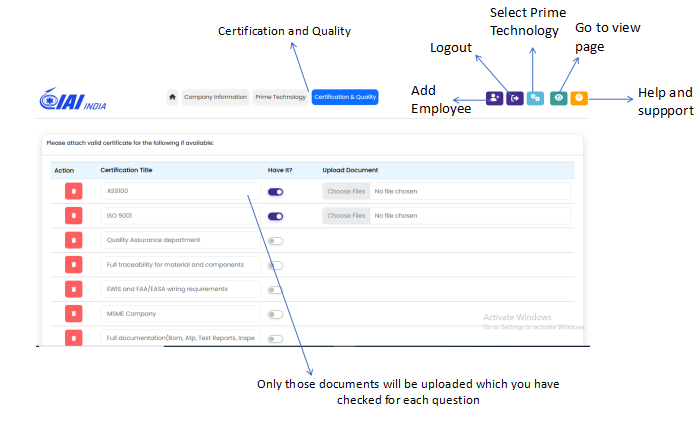Open orange Help and Support icon
Image resolution: width=700 pixels, height=437 pixels.
tap(579, 98)
